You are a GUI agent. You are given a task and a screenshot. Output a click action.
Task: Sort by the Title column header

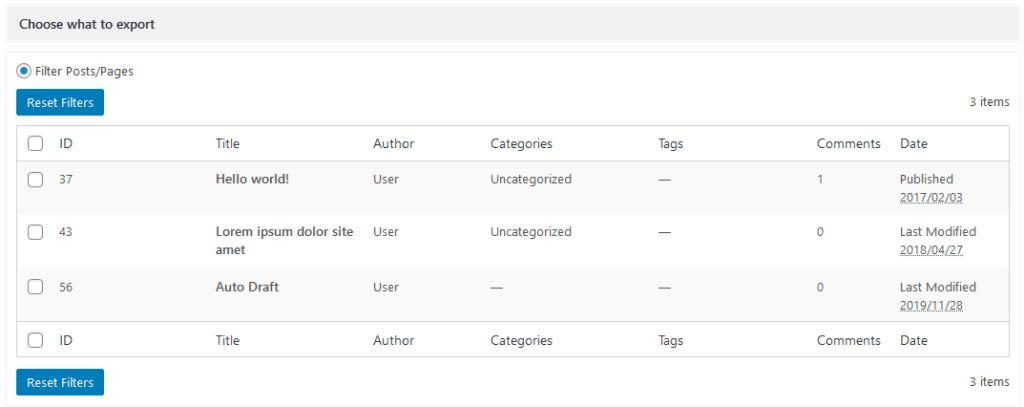(x=228, y=144)
